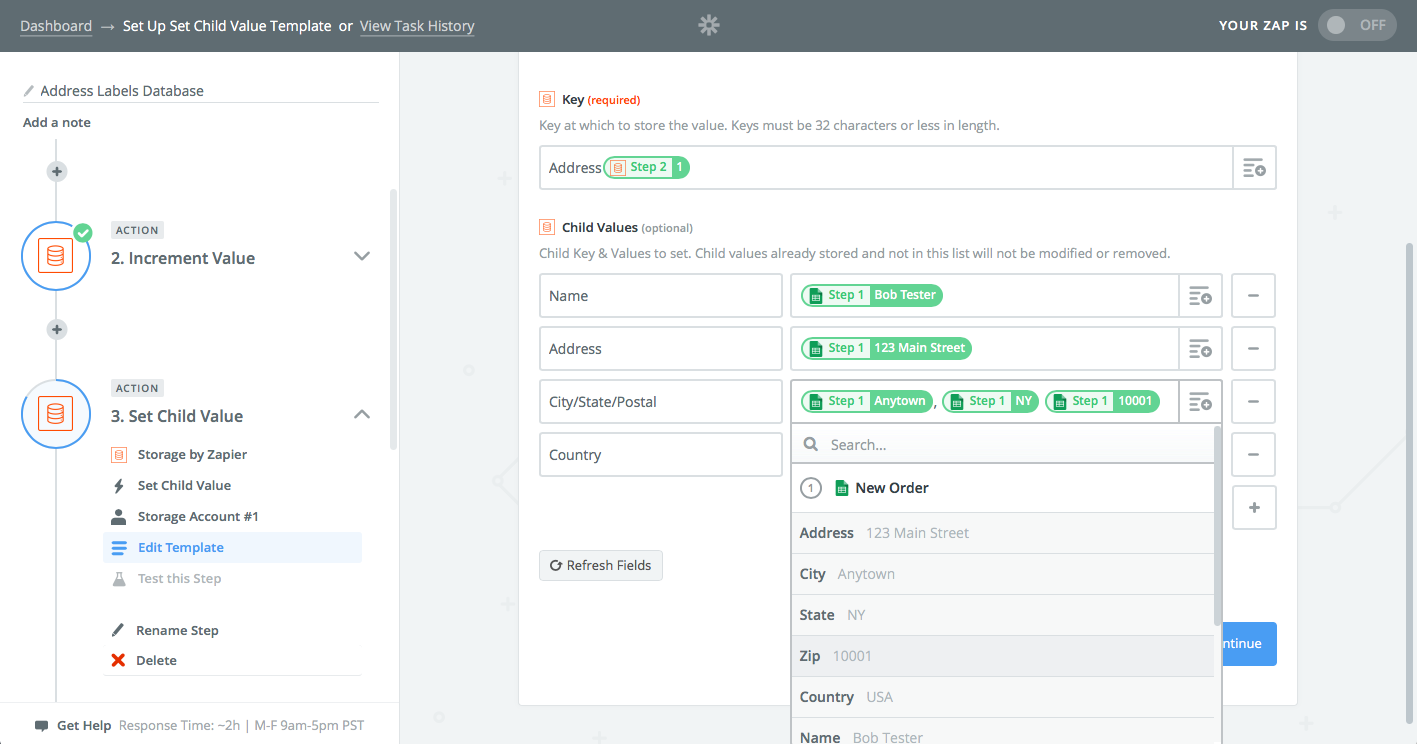The image size is (1417, 744).
Task: Click the 10001 Step 1 pill
Action: pyautogui.click(x=1102, y=401)
